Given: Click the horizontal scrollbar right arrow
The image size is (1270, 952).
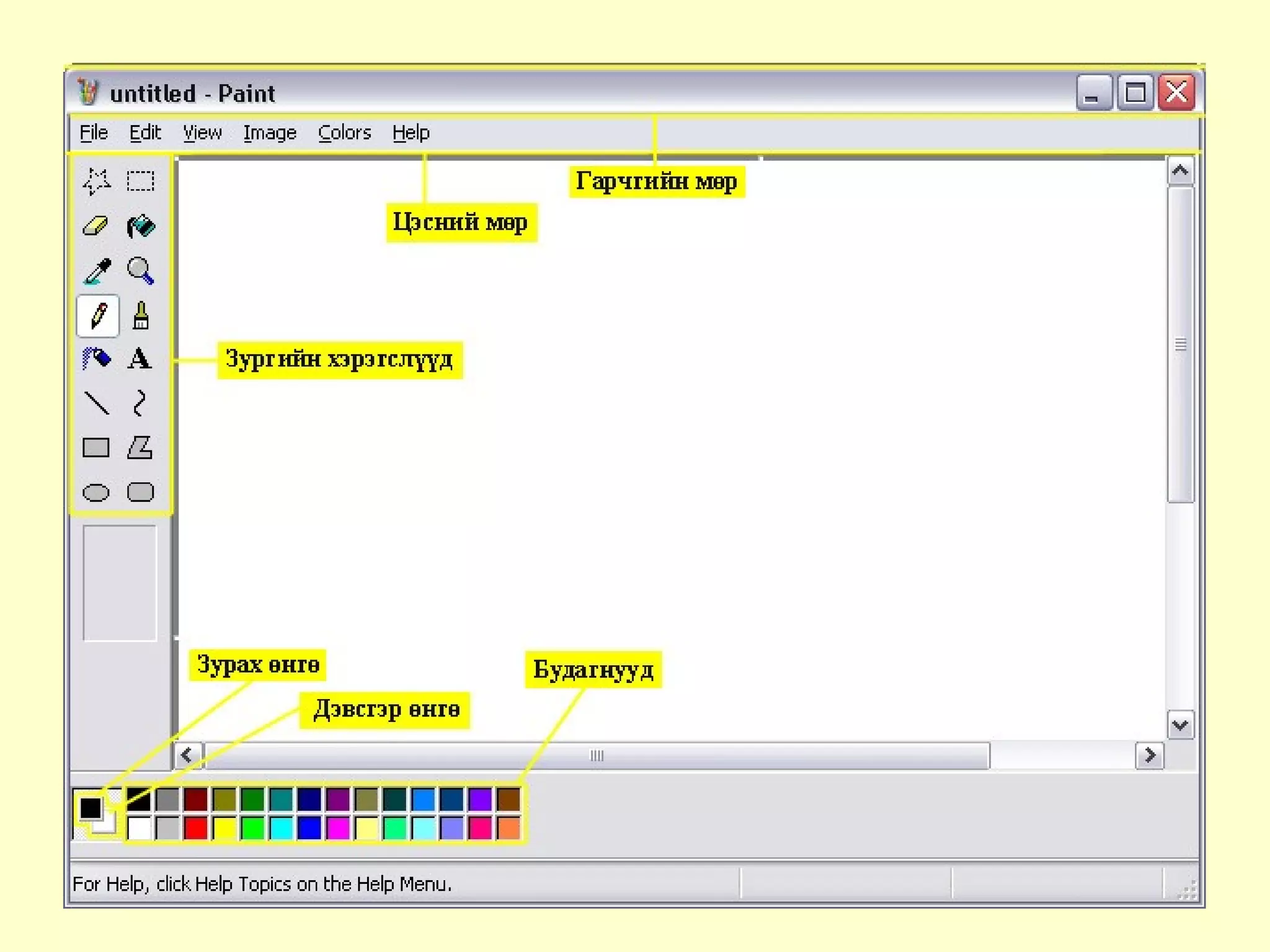Looking at the screenshot, I should tap(1150, 756).
